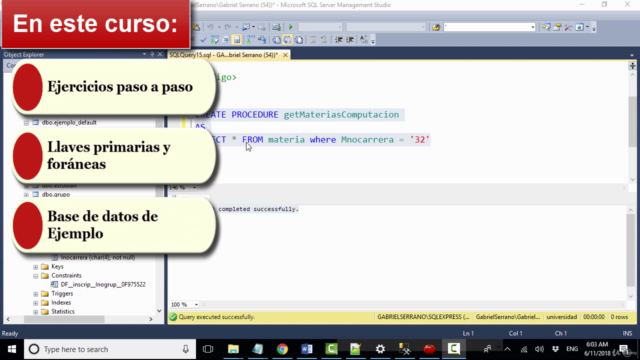This screenshot has width=640, height=360.
Task: Click the 'Query executed successfully.' status text
Action: click(217, 317)
